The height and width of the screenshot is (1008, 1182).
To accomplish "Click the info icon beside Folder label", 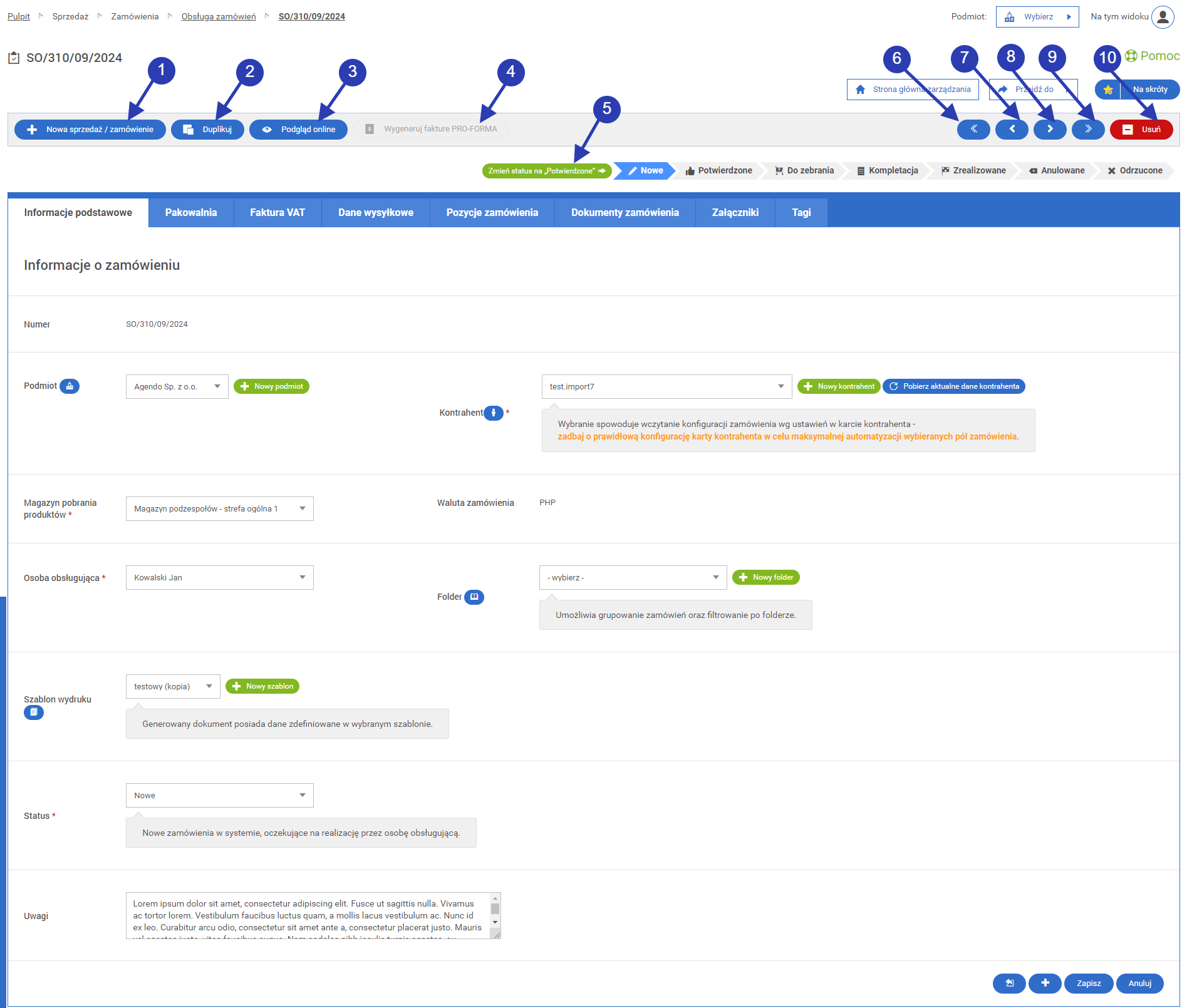I will tap(474, 597).
